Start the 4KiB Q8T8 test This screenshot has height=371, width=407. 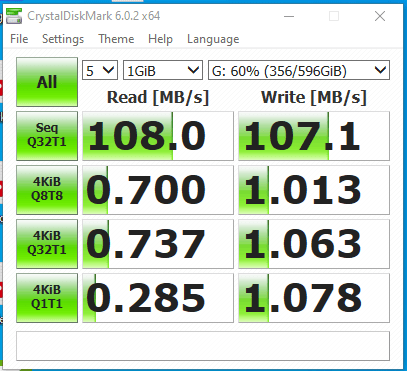[x=47, y=190]
